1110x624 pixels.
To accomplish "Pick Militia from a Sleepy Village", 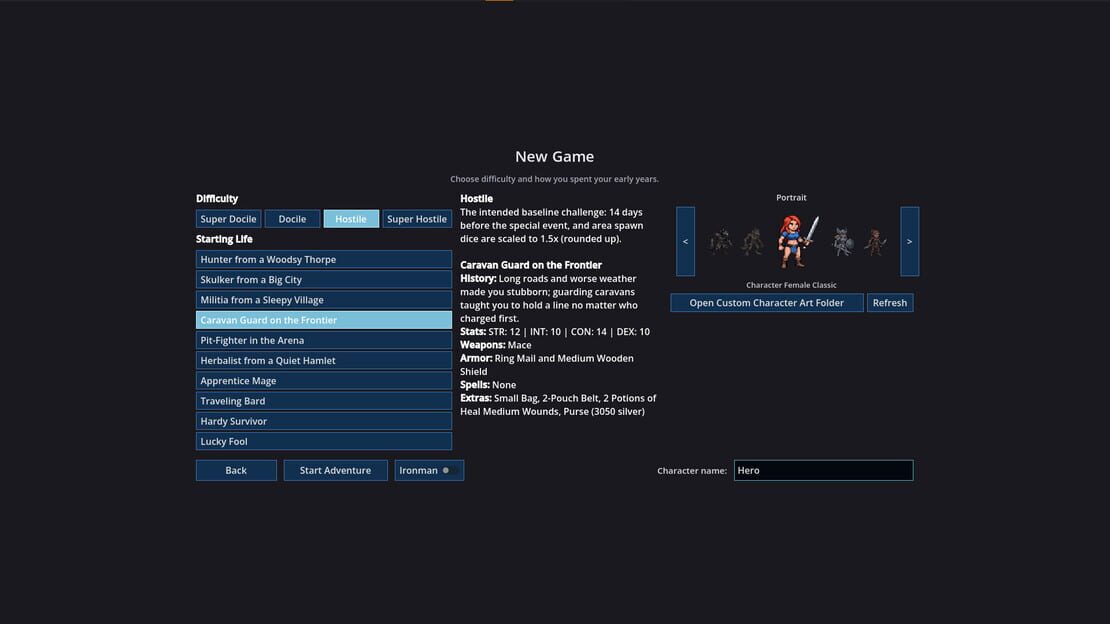I will pos(324,300).
